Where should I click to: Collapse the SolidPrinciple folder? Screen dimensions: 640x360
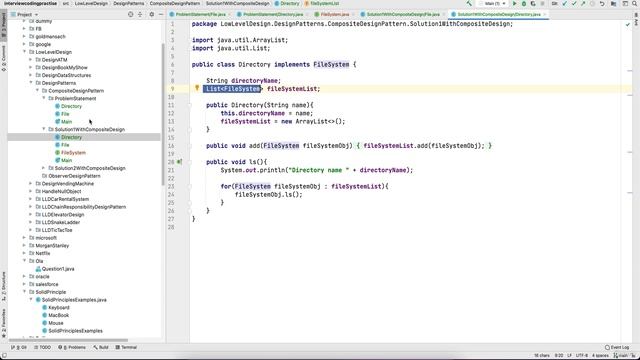[24, 292]
